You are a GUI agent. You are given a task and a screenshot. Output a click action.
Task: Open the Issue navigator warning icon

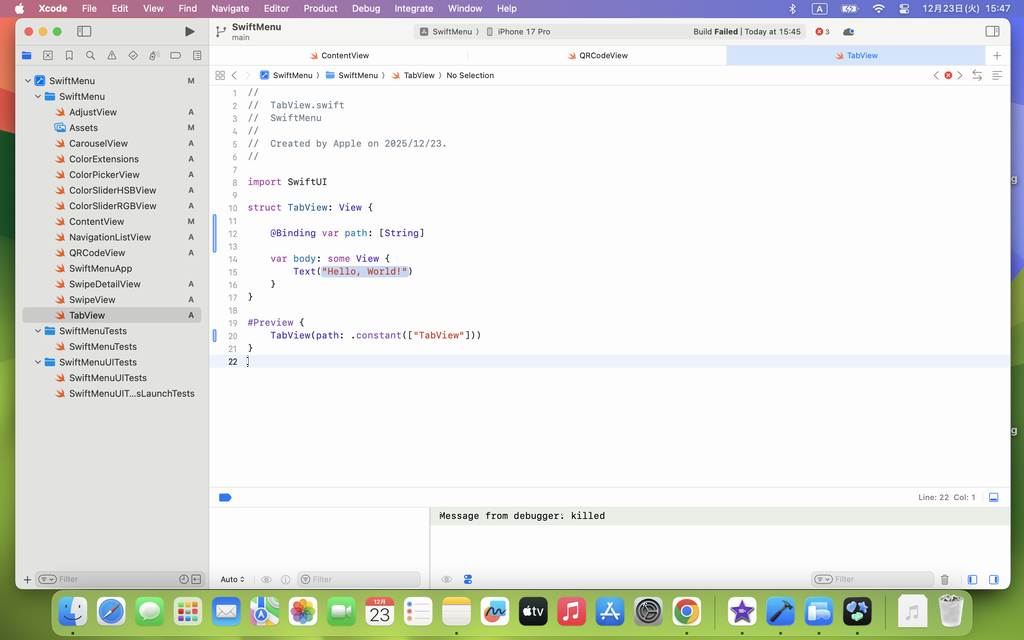[111, 56]
